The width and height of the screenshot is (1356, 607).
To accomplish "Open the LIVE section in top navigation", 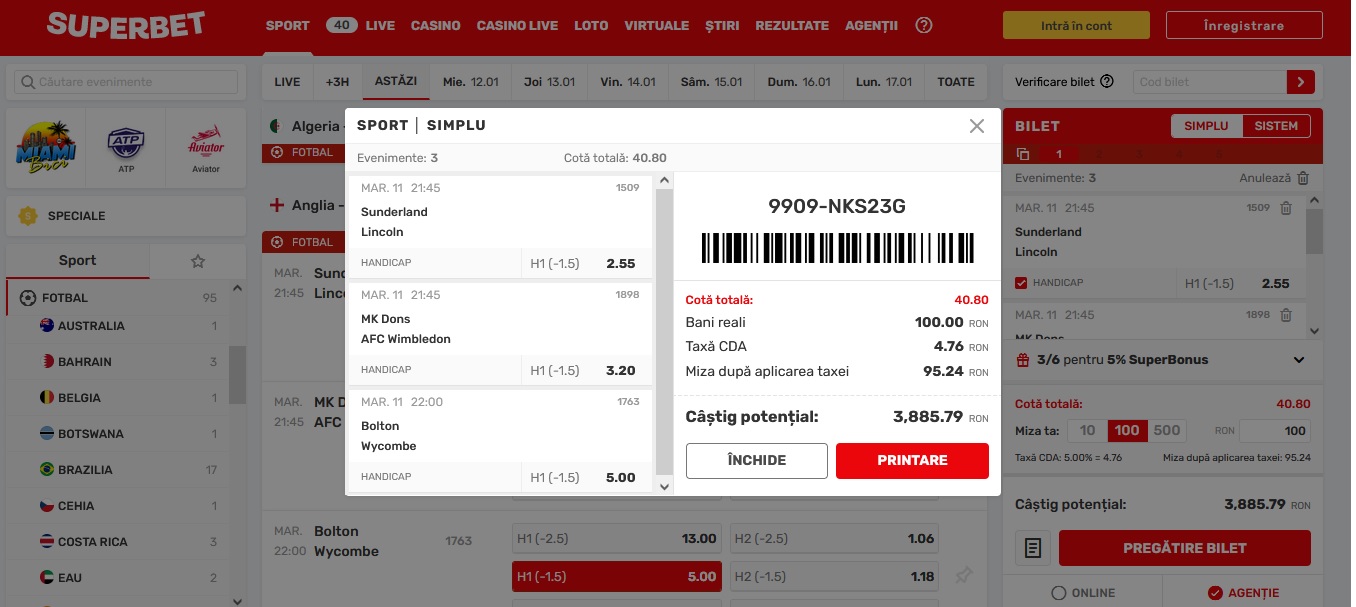I will point(380,26).
